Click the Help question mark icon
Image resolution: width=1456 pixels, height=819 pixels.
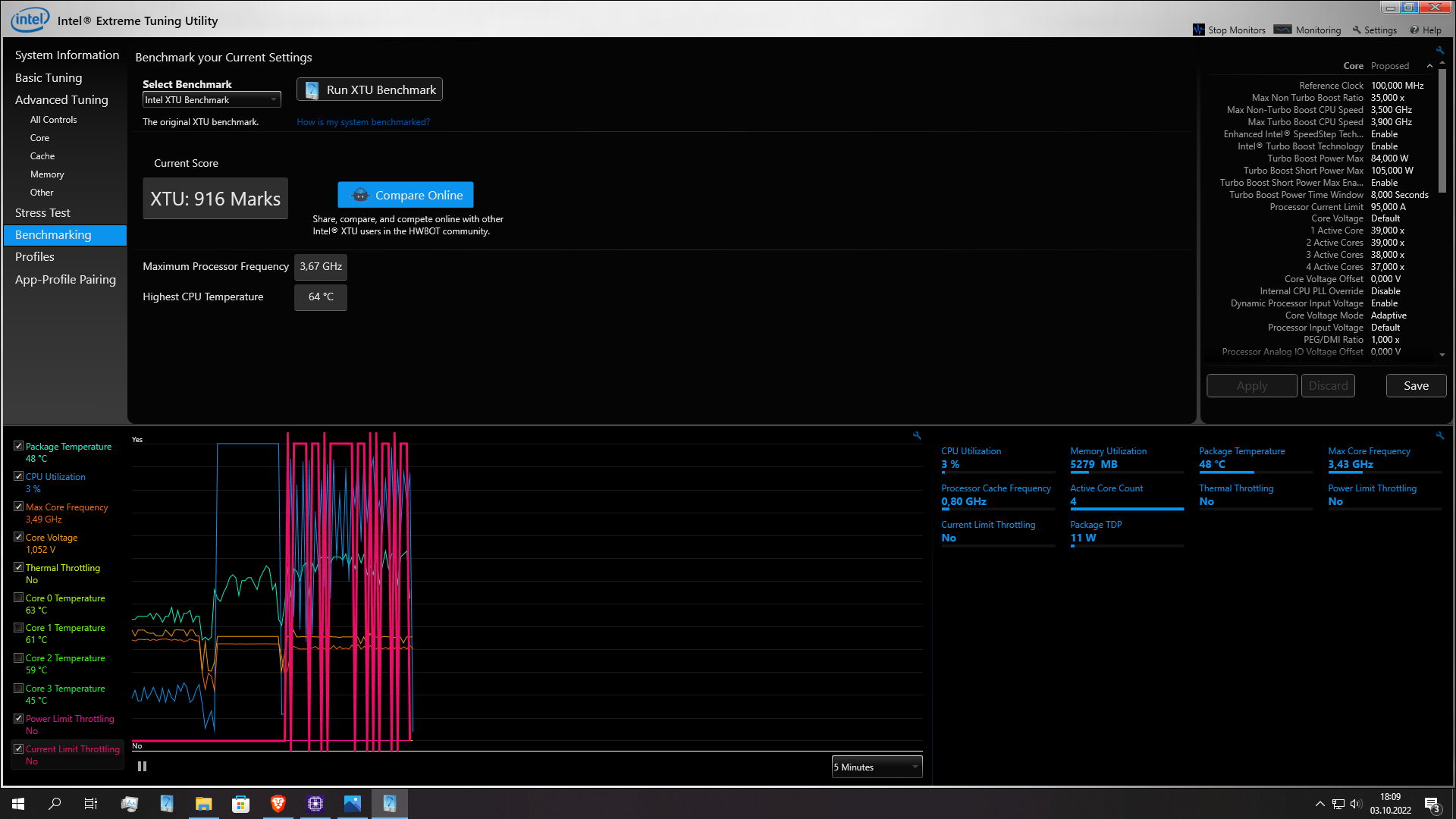[1414, 30]
